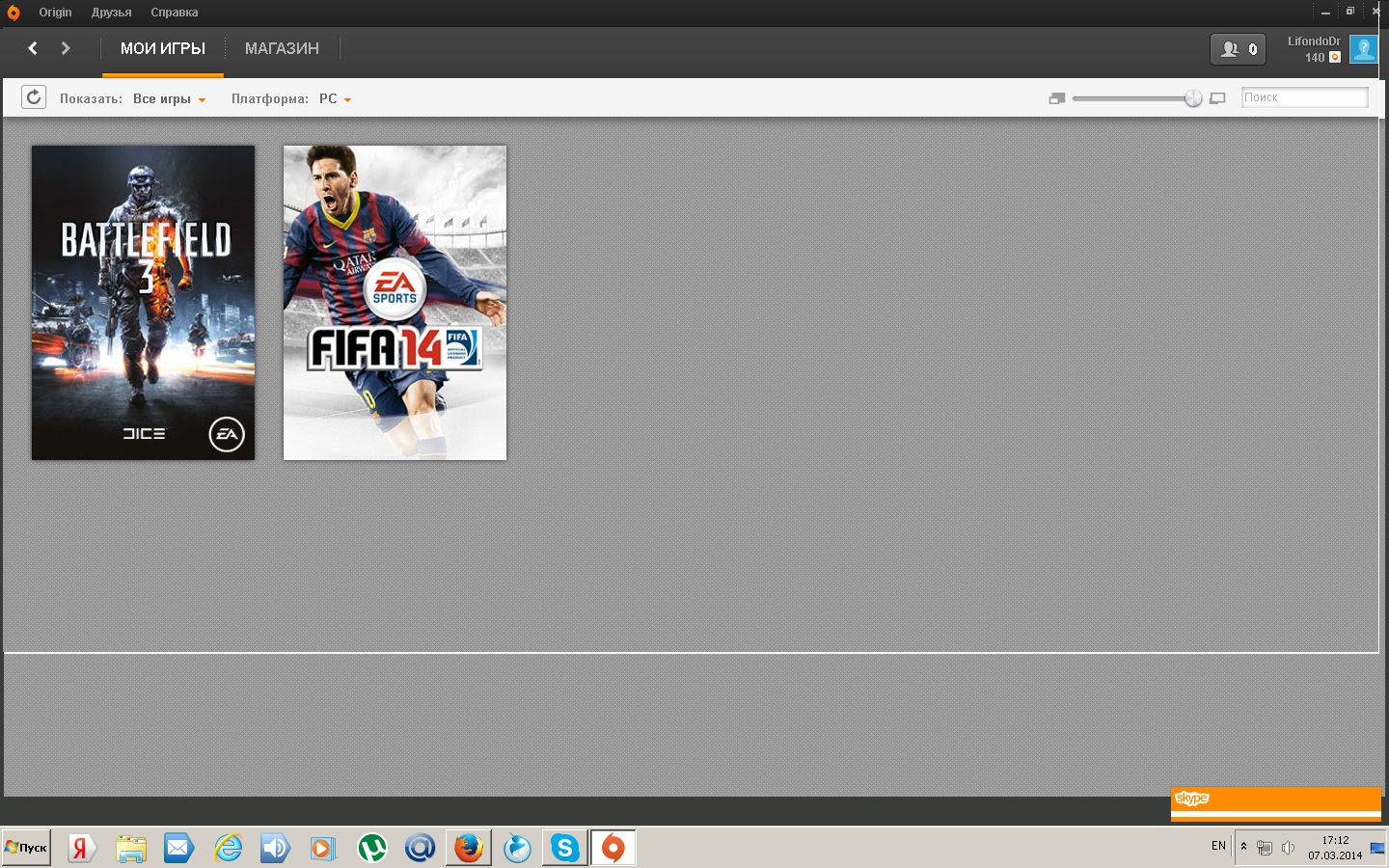Launch Internet Explorer from taskbar
Screen dimensions: 1389x868
click(x=228, y=848)
